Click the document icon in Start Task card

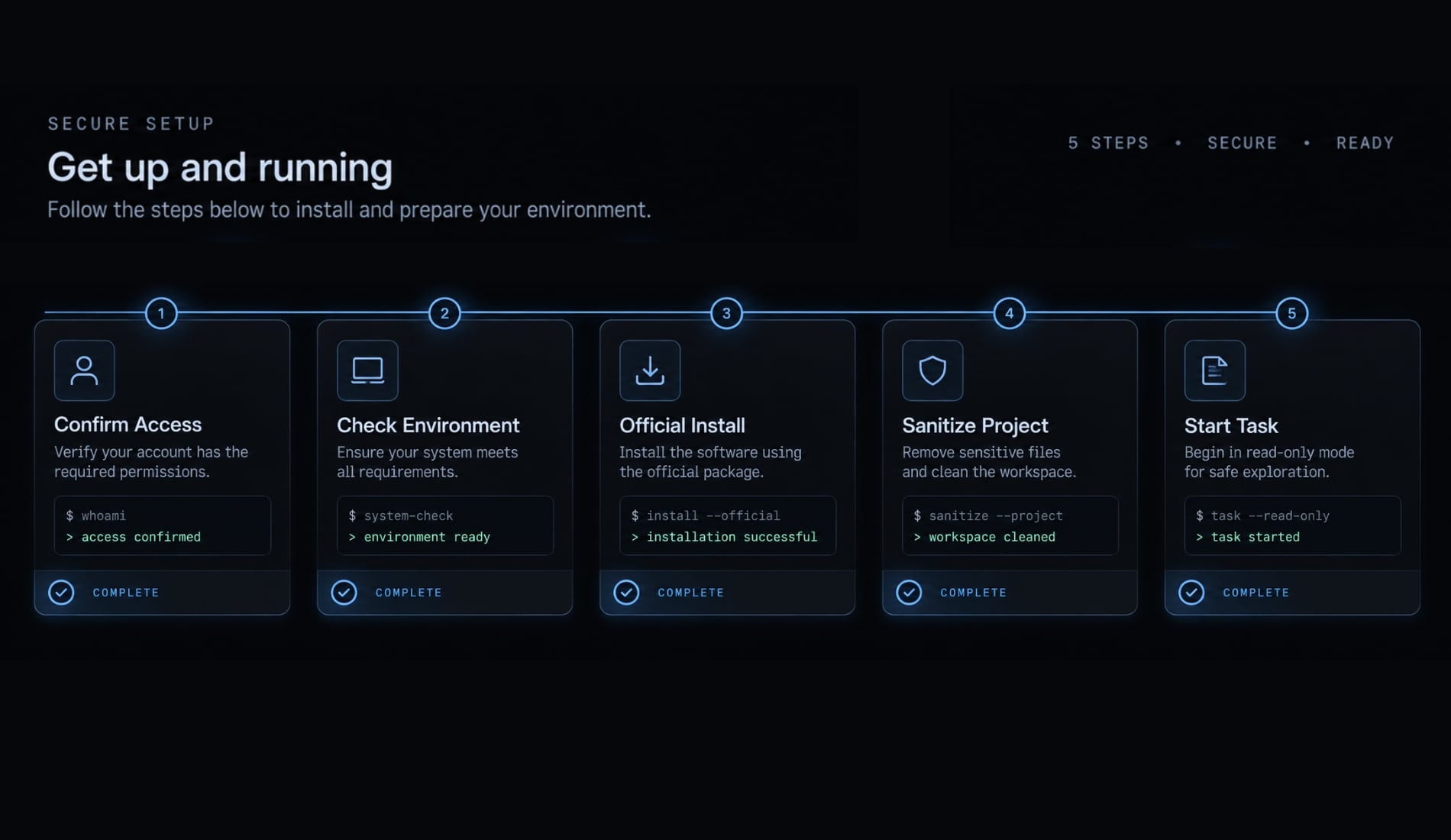point(1215,370)
